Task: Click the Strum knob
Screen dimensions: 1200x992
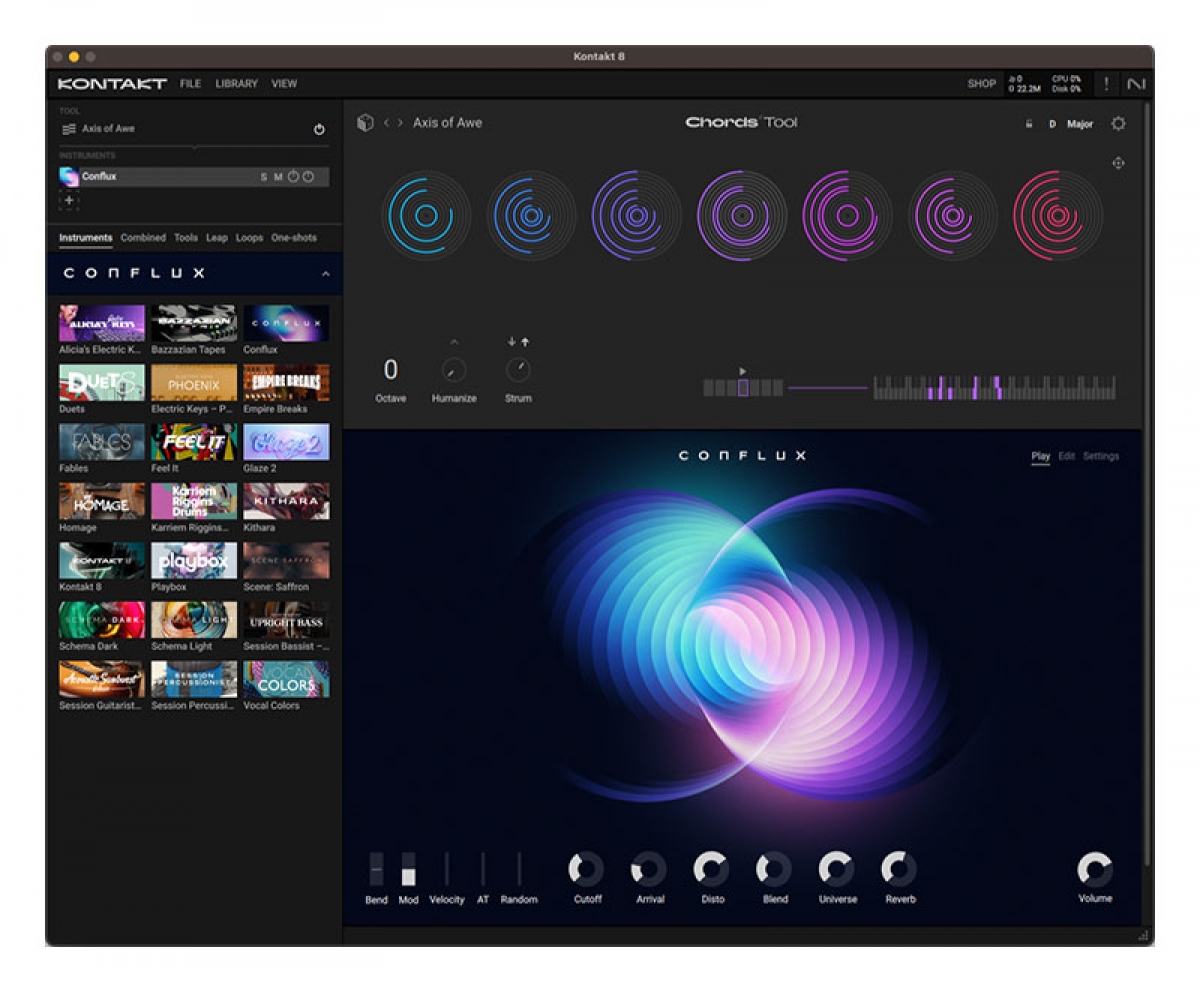Action: point(518,371)
